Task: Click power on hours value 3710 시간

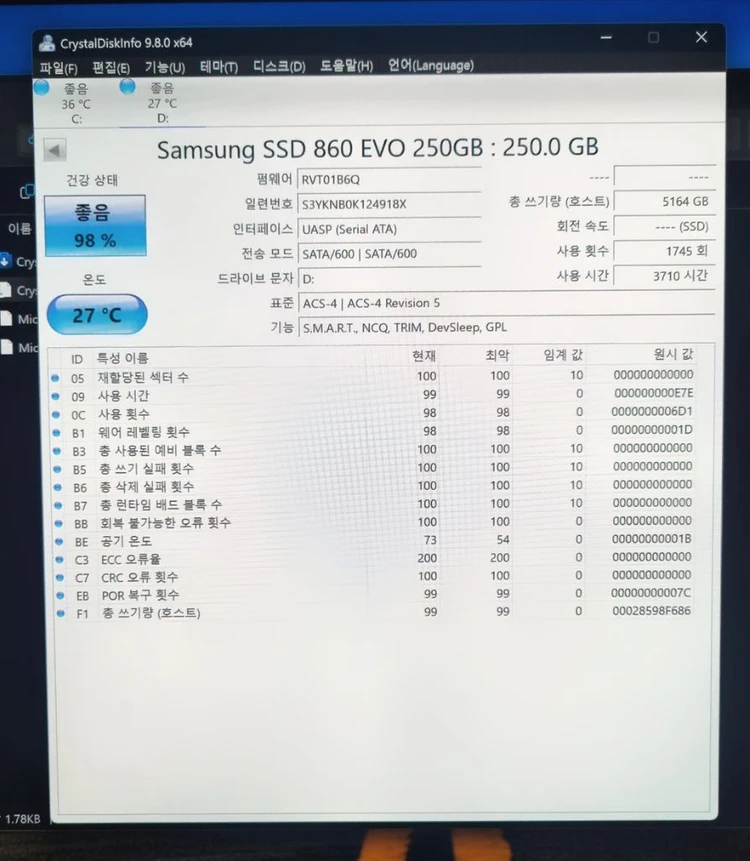Action: (x=664, y=276)
